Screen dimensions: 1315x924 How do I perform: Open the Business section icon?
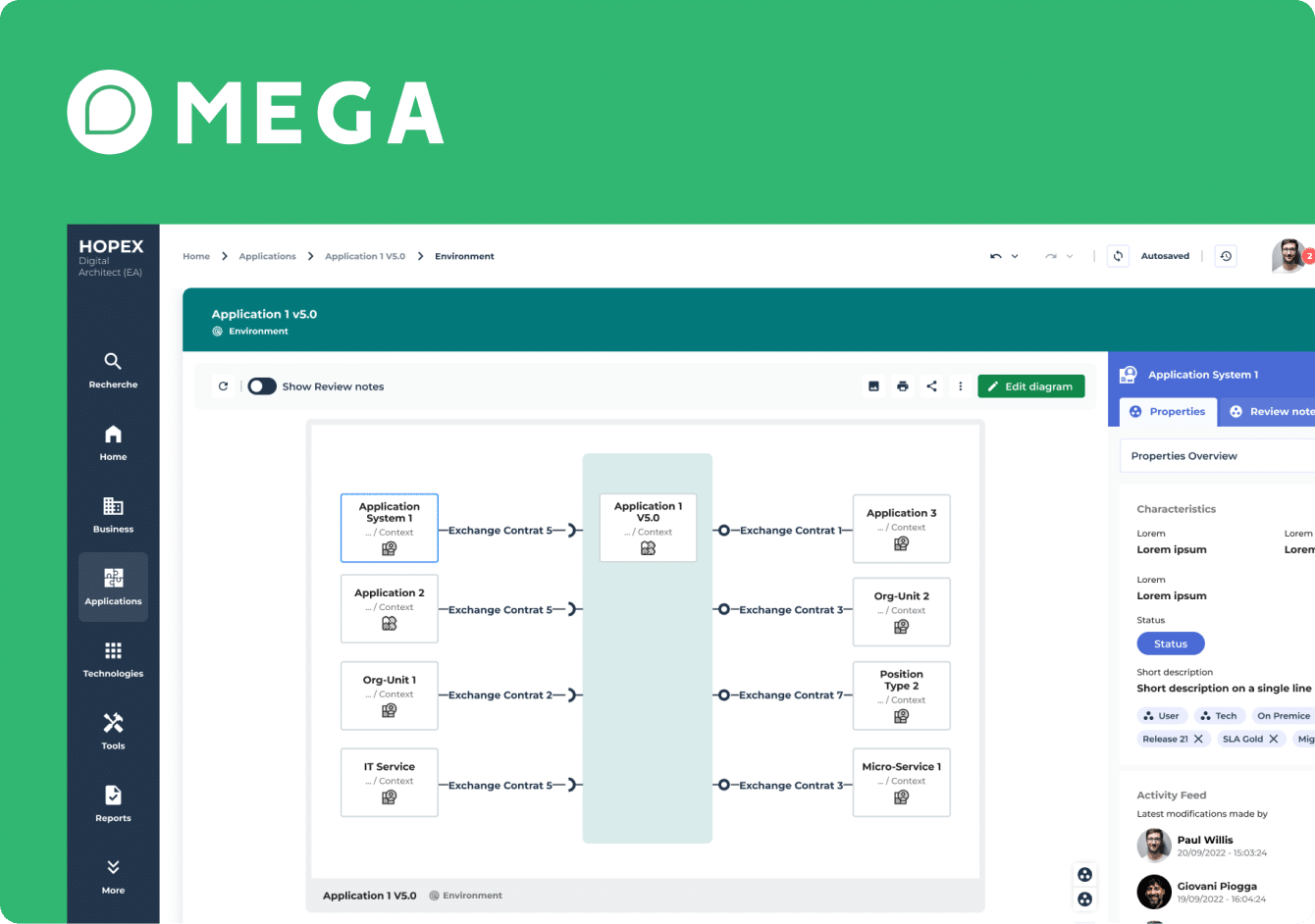pyautogui.click(x=113, y=506)
